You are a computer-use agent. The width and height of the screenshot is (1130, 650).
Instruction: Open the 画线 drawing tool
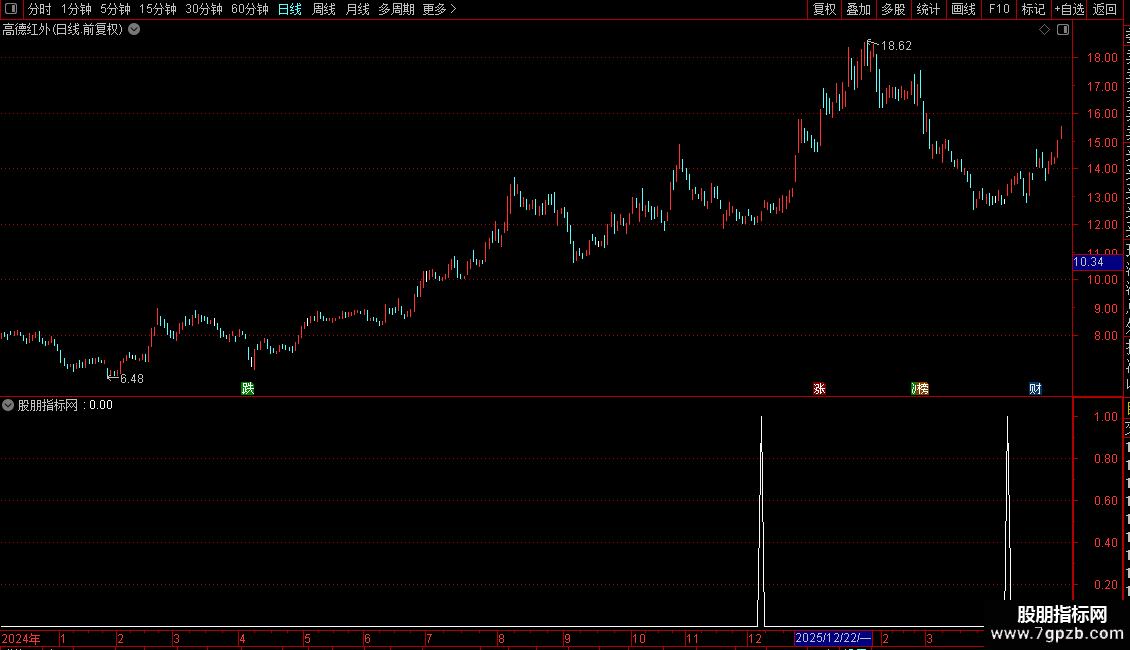point(964,9)
